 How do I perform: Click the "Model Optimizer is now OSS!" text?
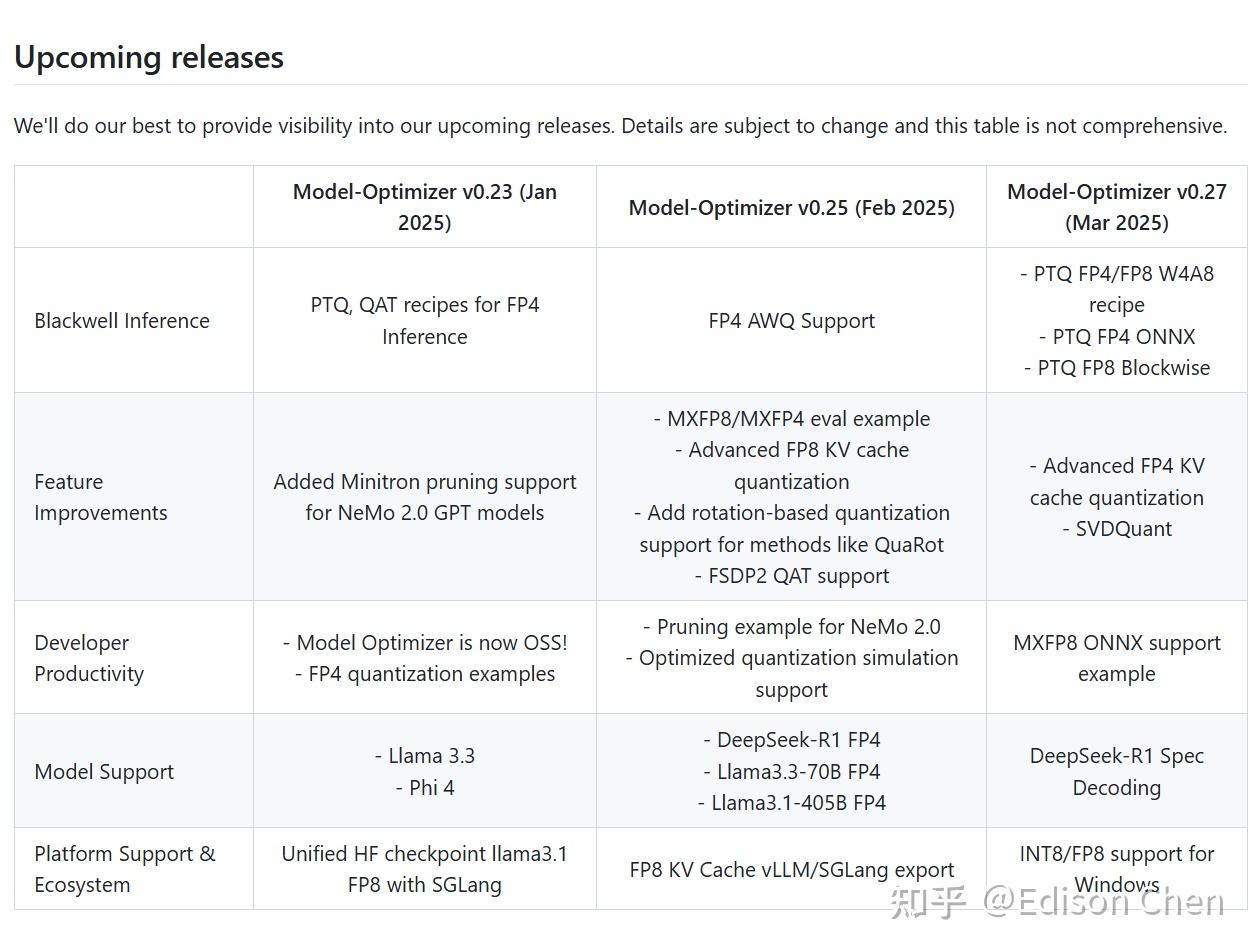[431, 643]
